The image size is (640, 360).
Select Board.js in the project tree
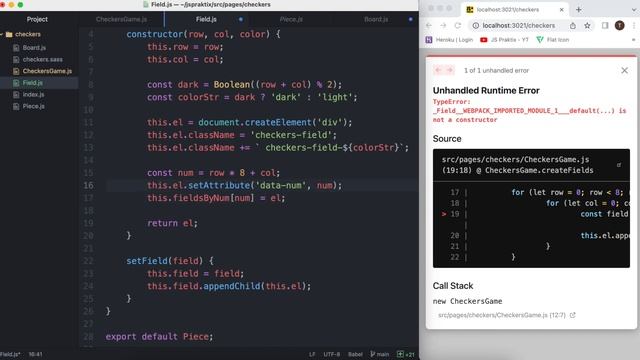tap(34, 48)
